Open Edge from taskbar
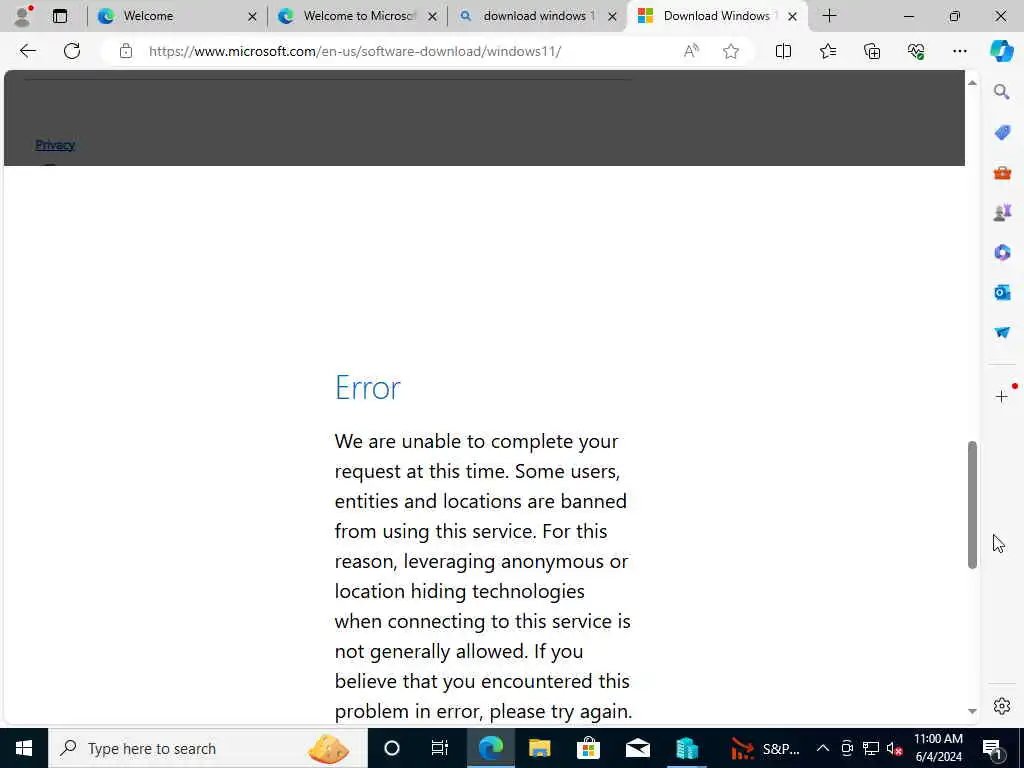Viewport: 1024px width, 768px height. click(490, 748)
